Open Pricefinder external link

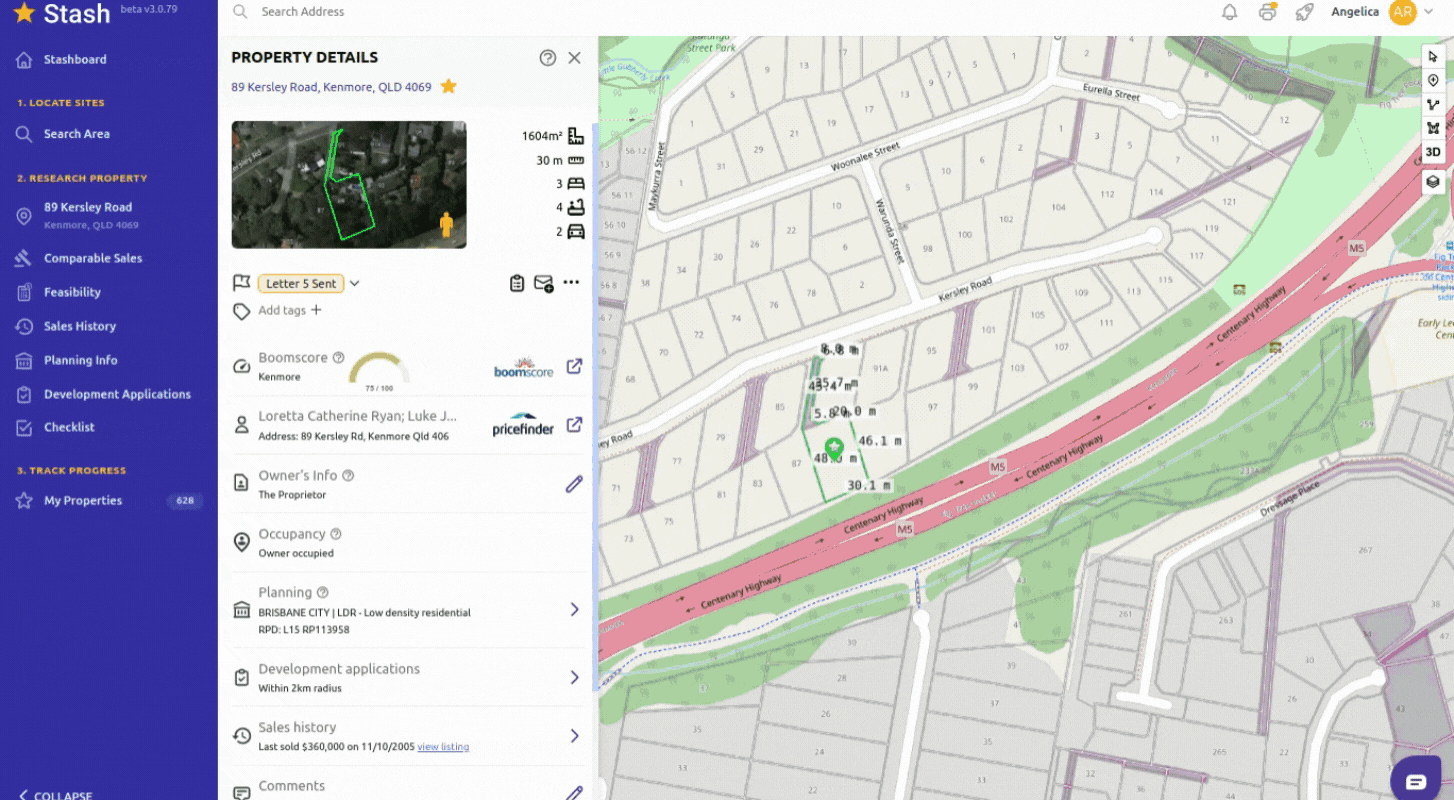click(x=574, y=424)
